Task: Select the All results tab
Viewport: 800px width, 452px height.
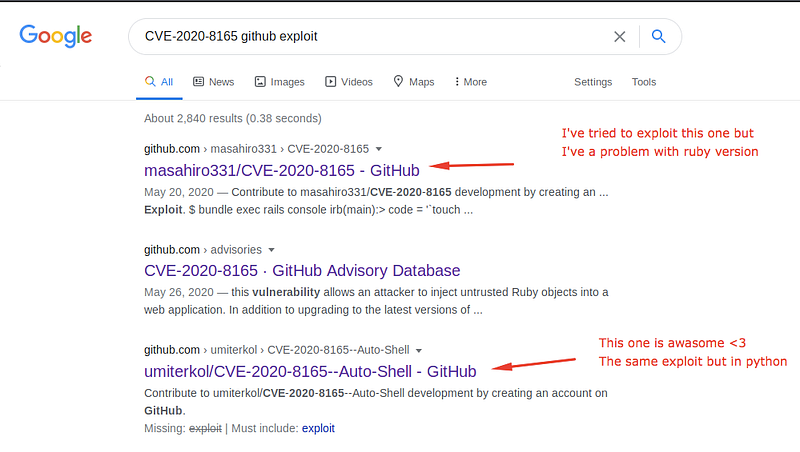Action: (x=159, y=82)
